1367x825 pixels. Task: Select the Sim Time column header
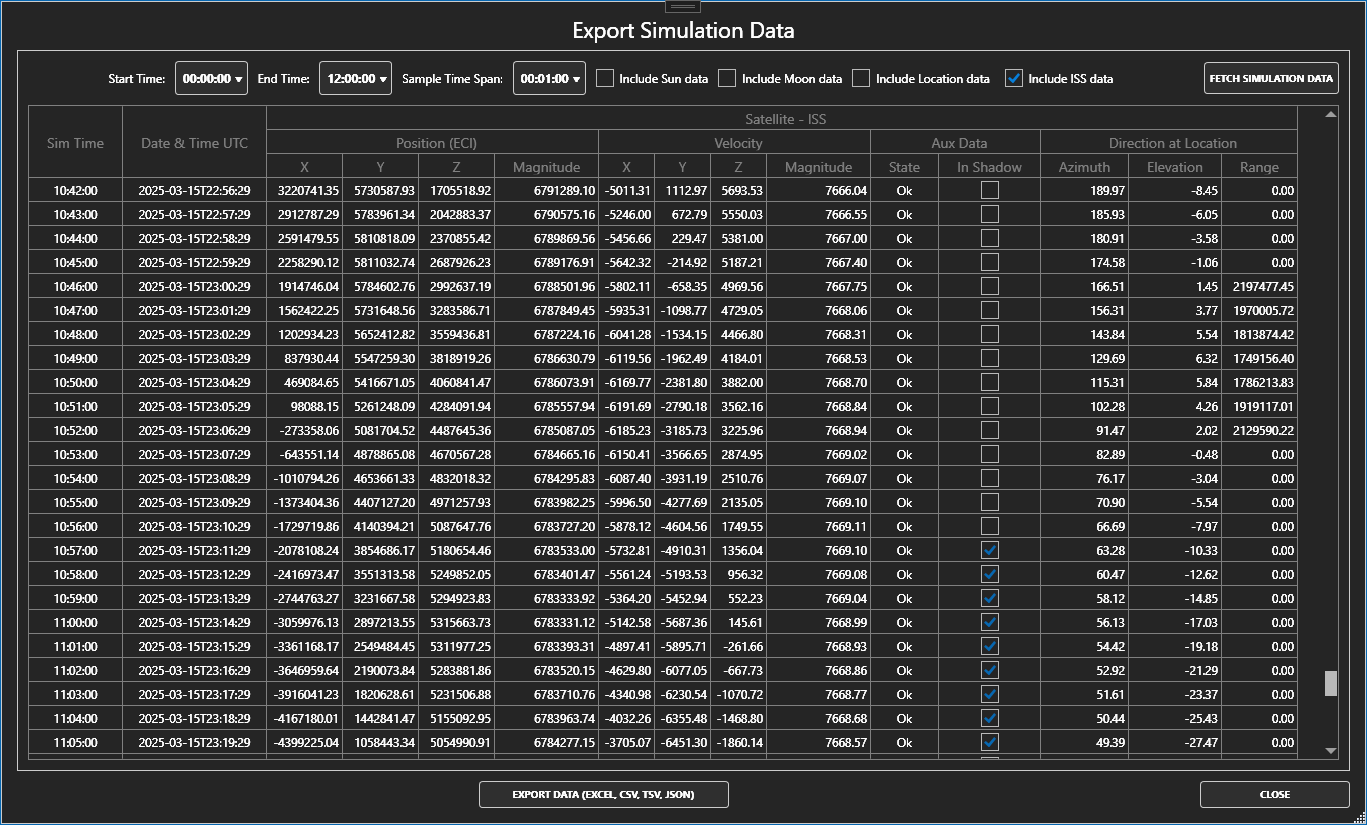pyautogui.click(x=75, y=142)
